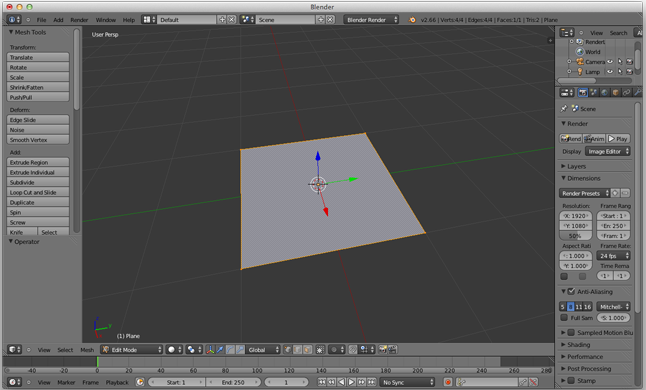
Task: Open the Render menu in top bar
Action: (x=79, y=20)
